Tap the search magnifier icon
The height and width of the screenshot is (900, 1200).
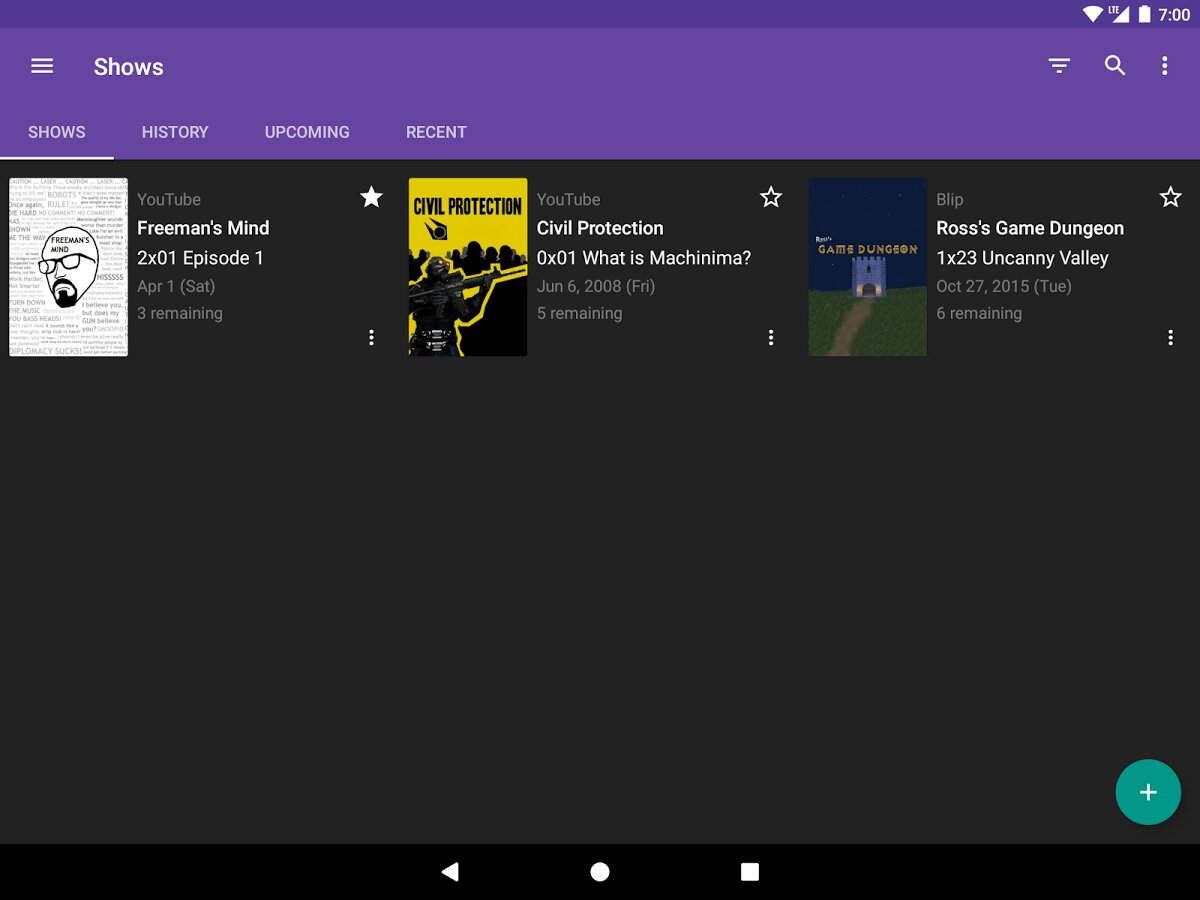(1114, 66)
